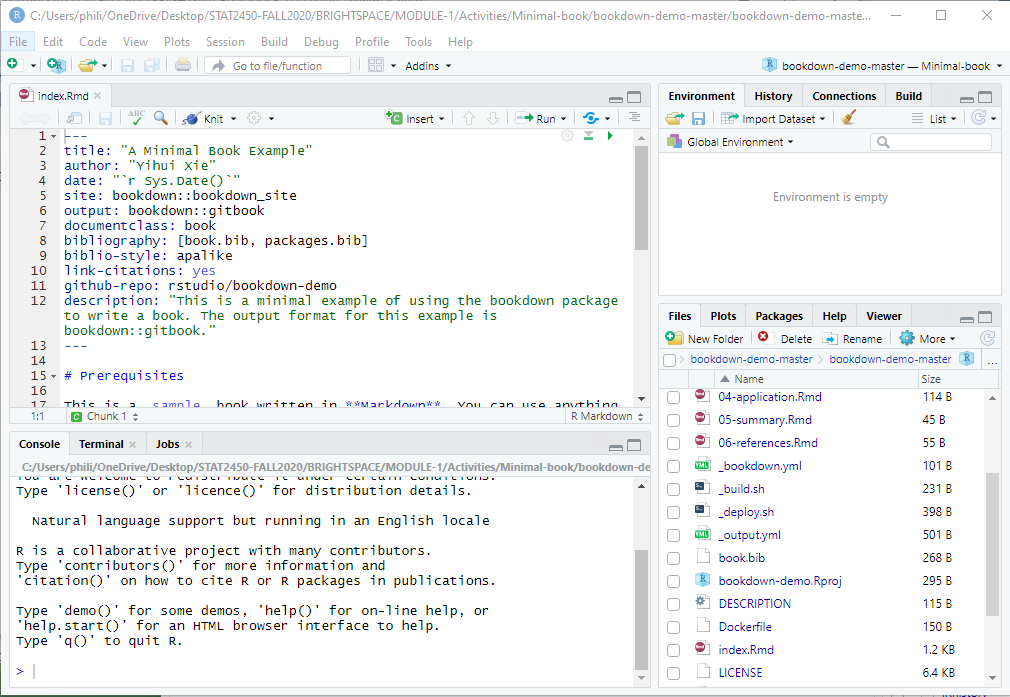This screenshot has height=697, width=1010.
Task: Expand the More menu in Files pane
Action: click(x=928, y=338)
